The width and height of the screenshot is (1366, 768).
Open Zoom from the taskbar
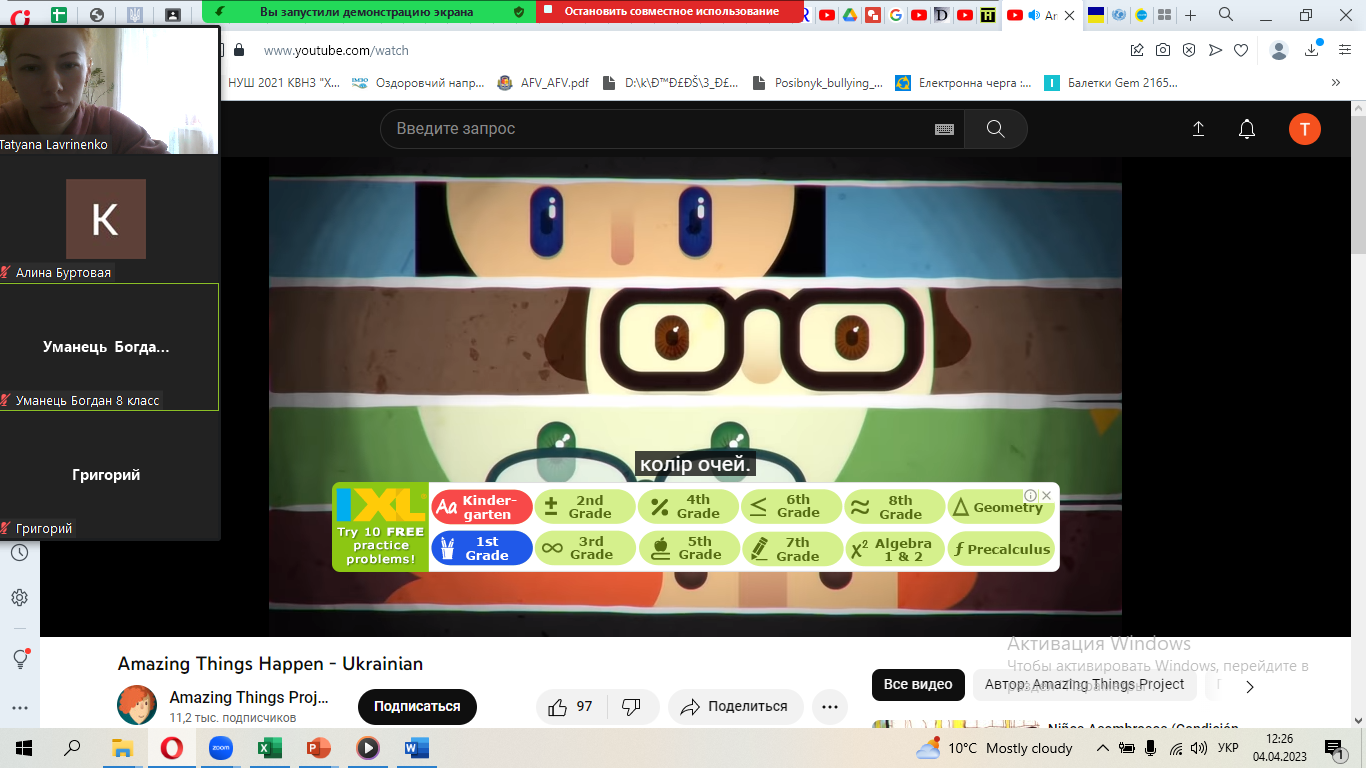(x=220, y=748)
